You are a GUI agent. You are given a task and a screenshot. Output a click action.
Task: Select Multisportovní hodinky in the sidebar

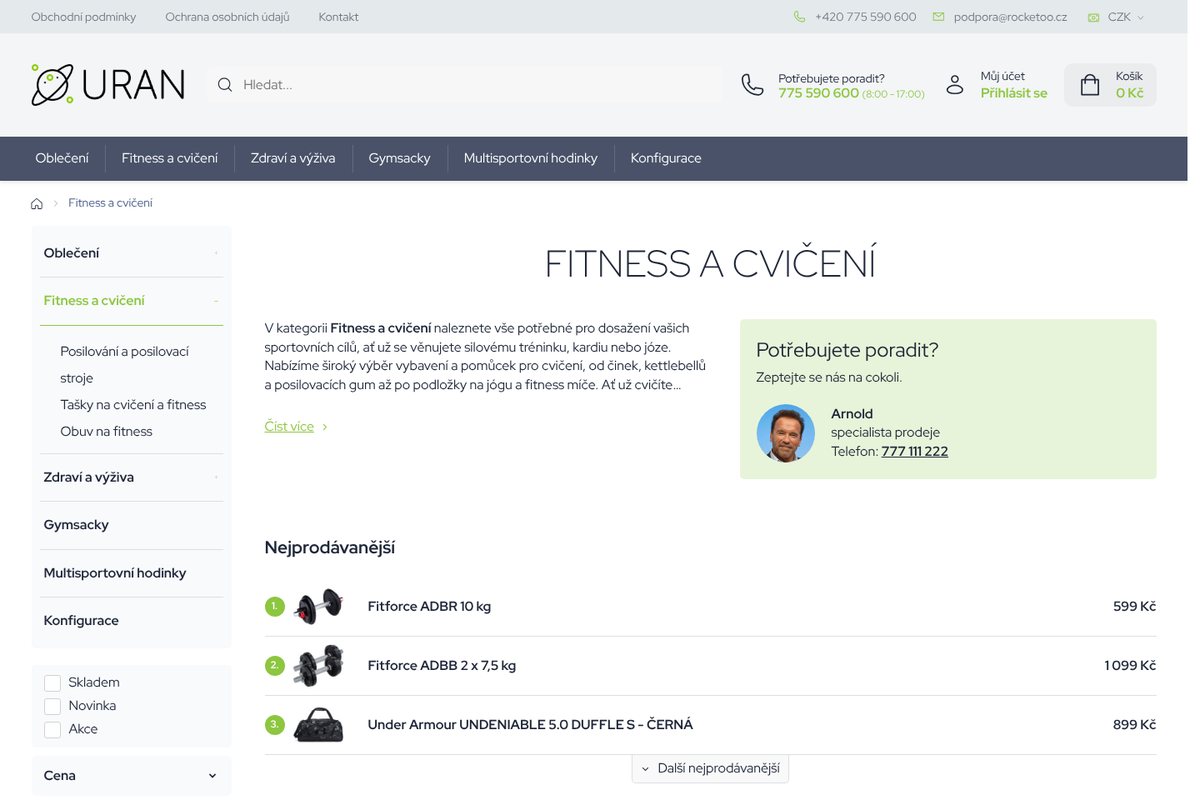point(115,573)
